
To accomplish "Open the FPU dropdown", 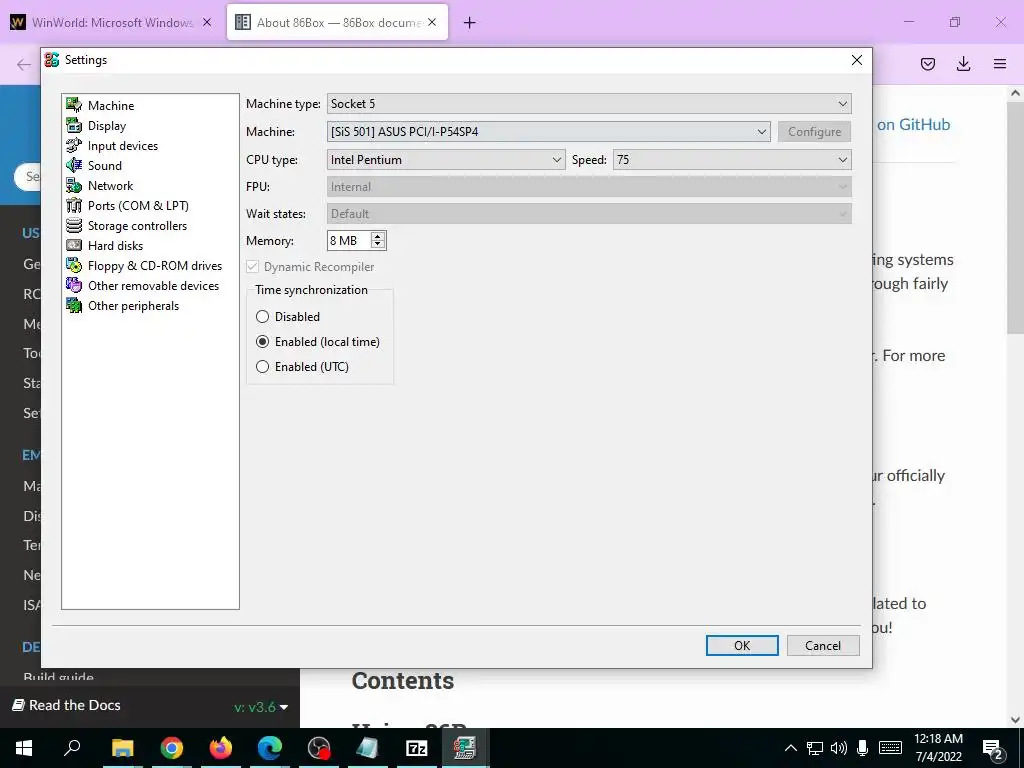I will (589, 187).
